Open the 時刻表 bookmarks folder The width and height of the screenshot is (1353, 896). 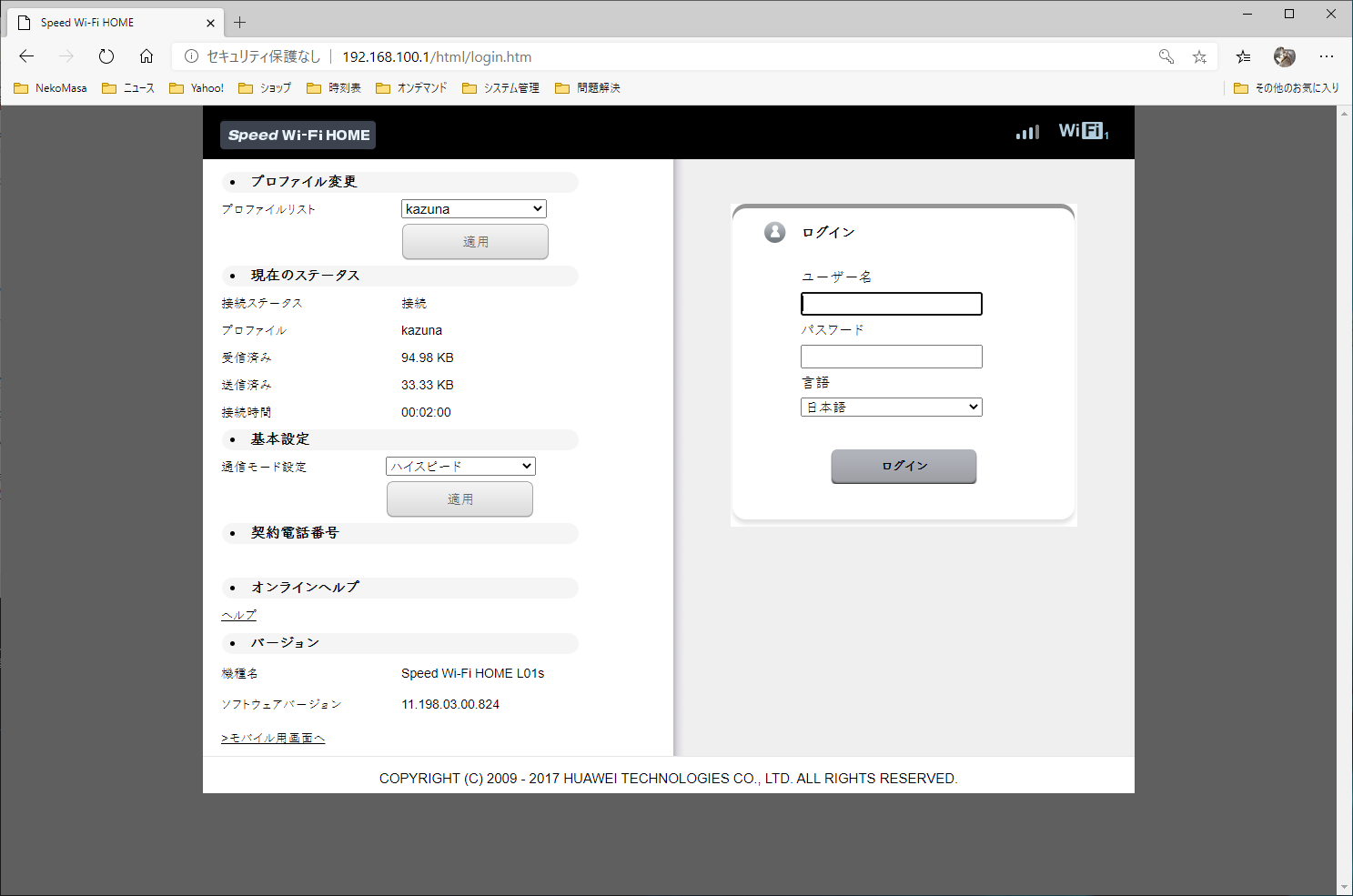(334, 88)
